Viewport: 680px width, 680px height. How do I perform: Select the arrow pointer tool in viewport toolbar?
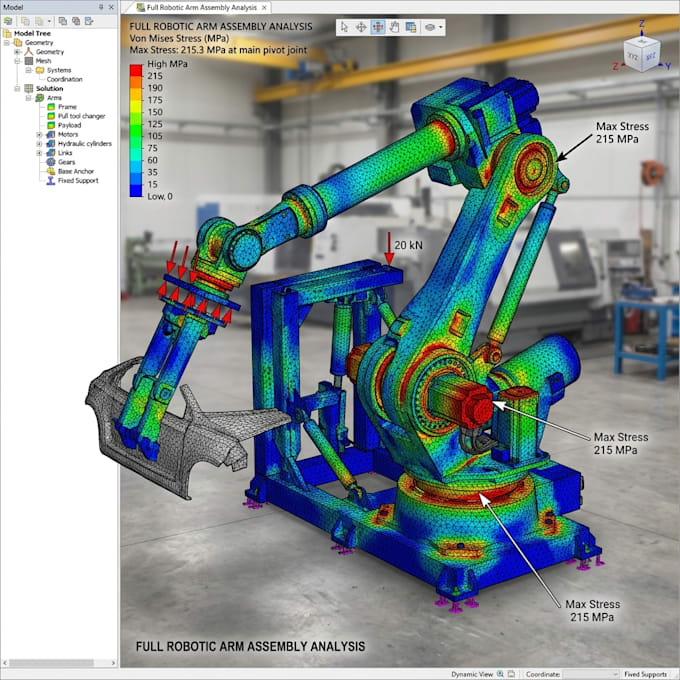point(344,27)
